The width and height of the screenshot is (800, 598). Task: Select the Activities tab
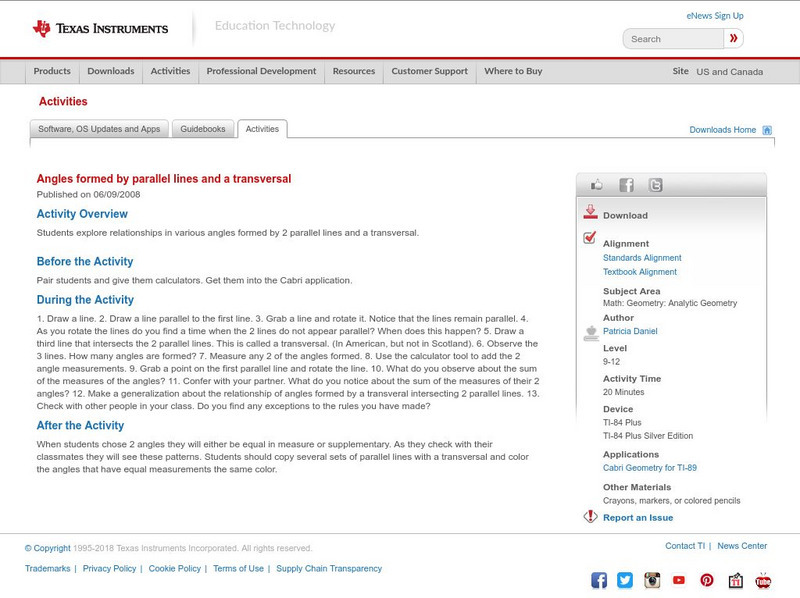pyautogui.click(x=262, y=129)
